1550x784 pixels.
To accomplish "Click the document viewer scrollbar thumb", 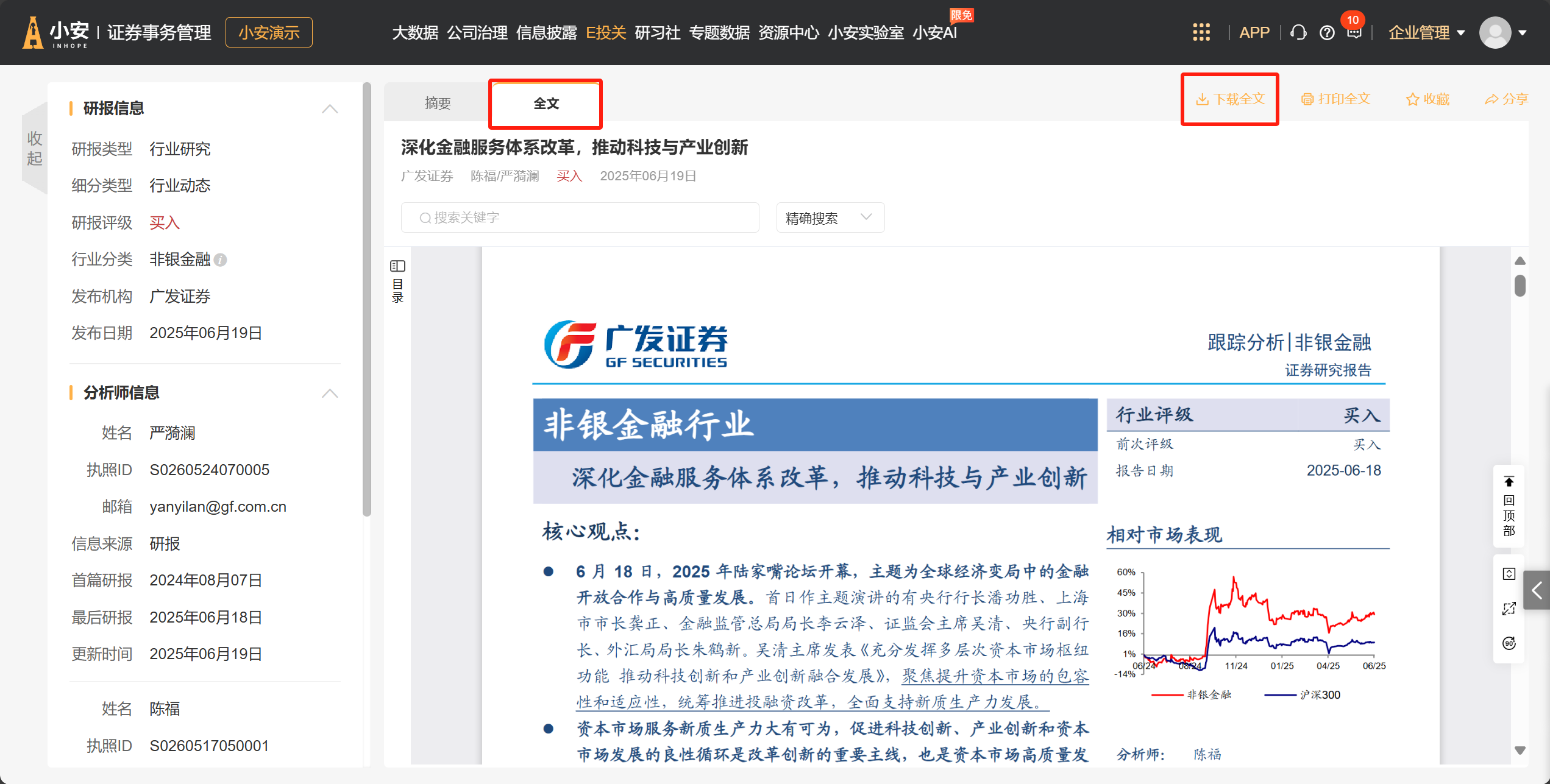I will 1520,286.
